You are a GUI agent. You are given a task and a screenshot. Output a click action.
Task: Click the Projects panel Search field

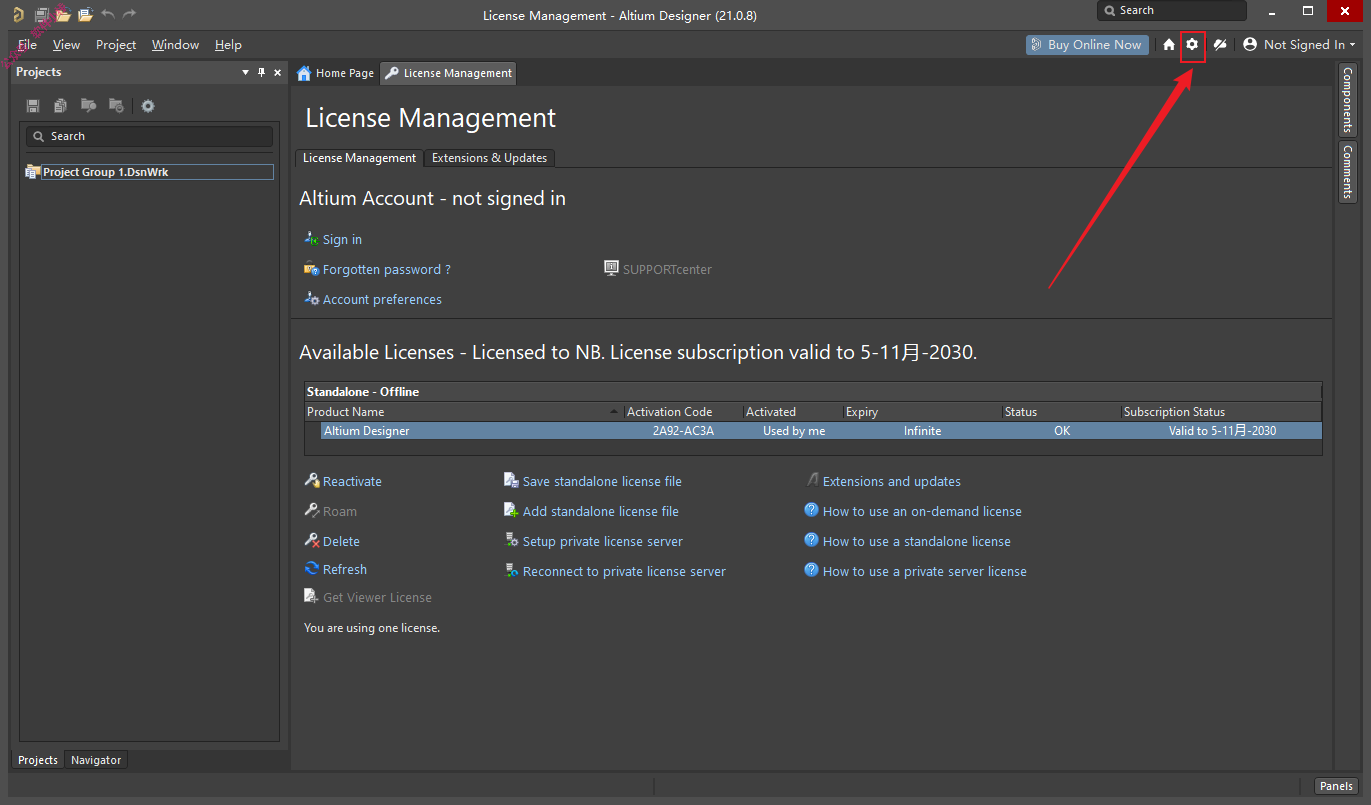[149, 136]
